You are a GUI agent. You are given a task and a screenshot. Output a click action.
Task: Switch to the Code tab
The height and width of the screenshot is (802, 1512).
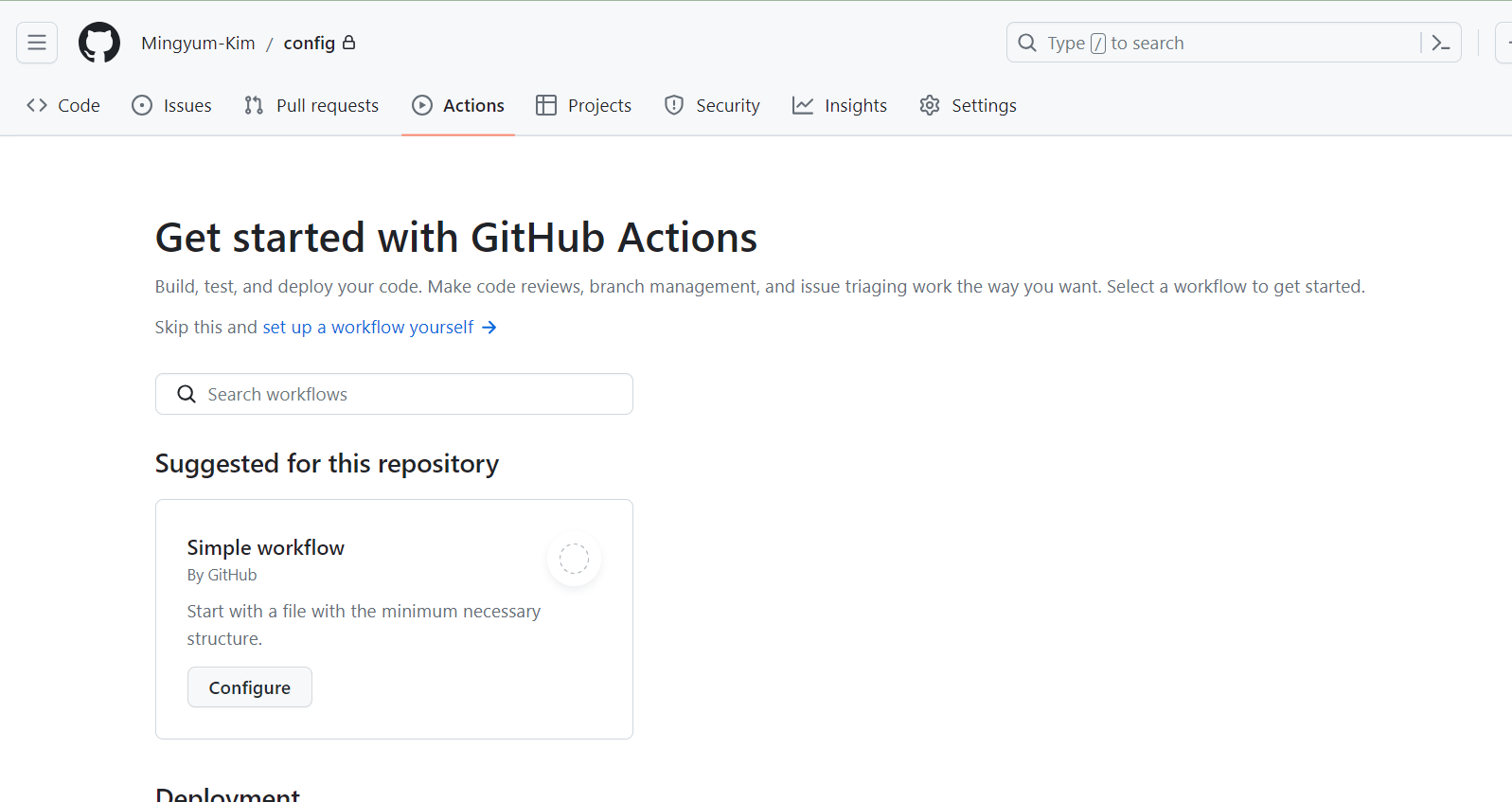[63, 105]
